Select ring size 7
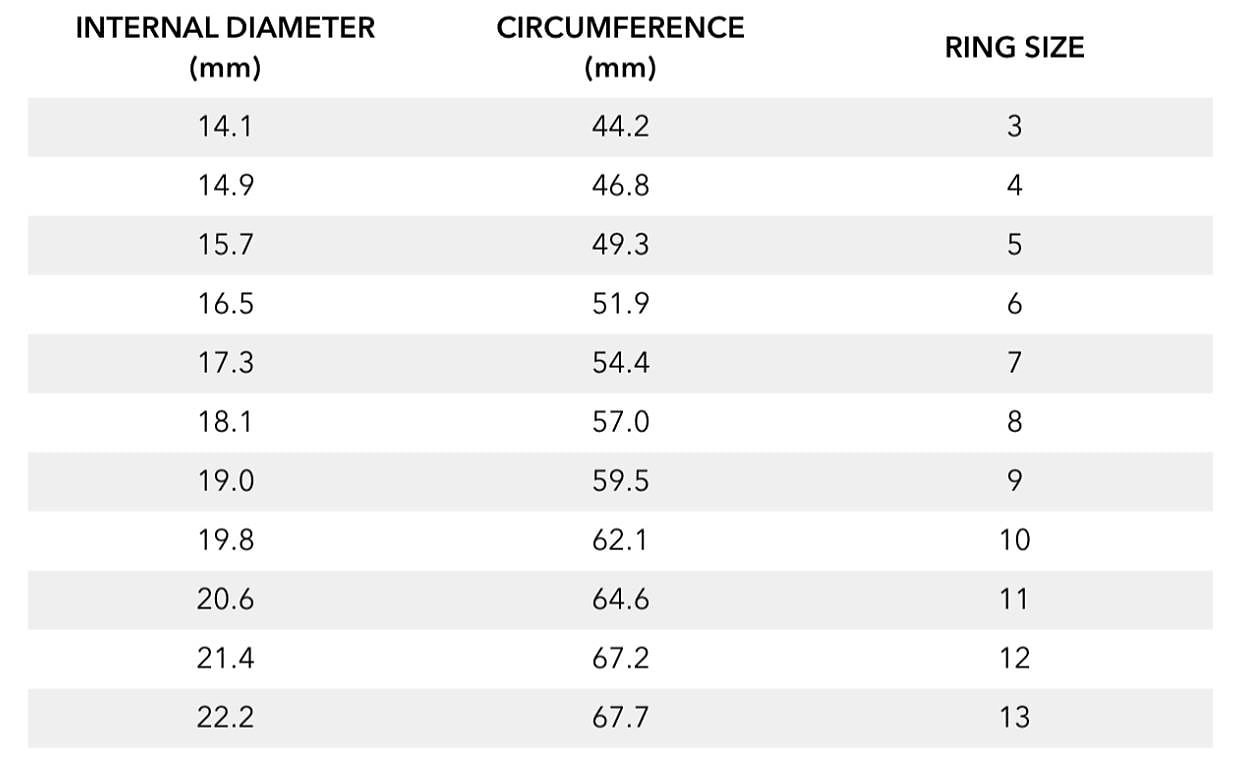This screenshot has width=1242, height=758. point(1014,363)
